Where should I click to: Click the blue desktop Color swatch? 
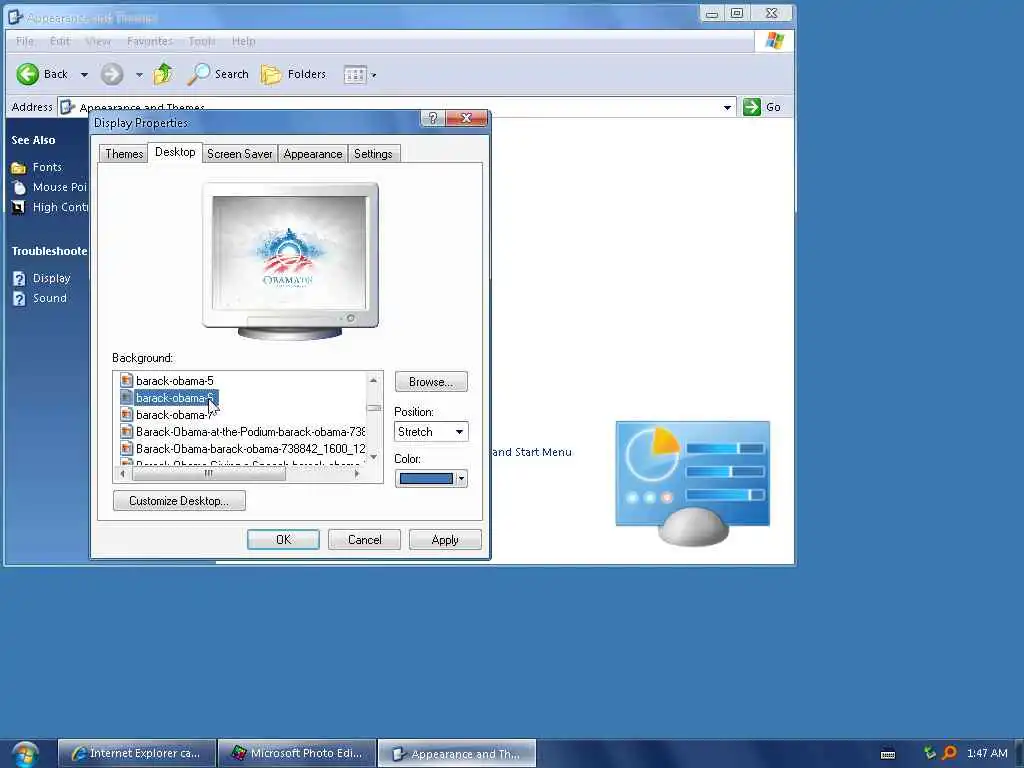pyautogui.click(x=426, y=479)
